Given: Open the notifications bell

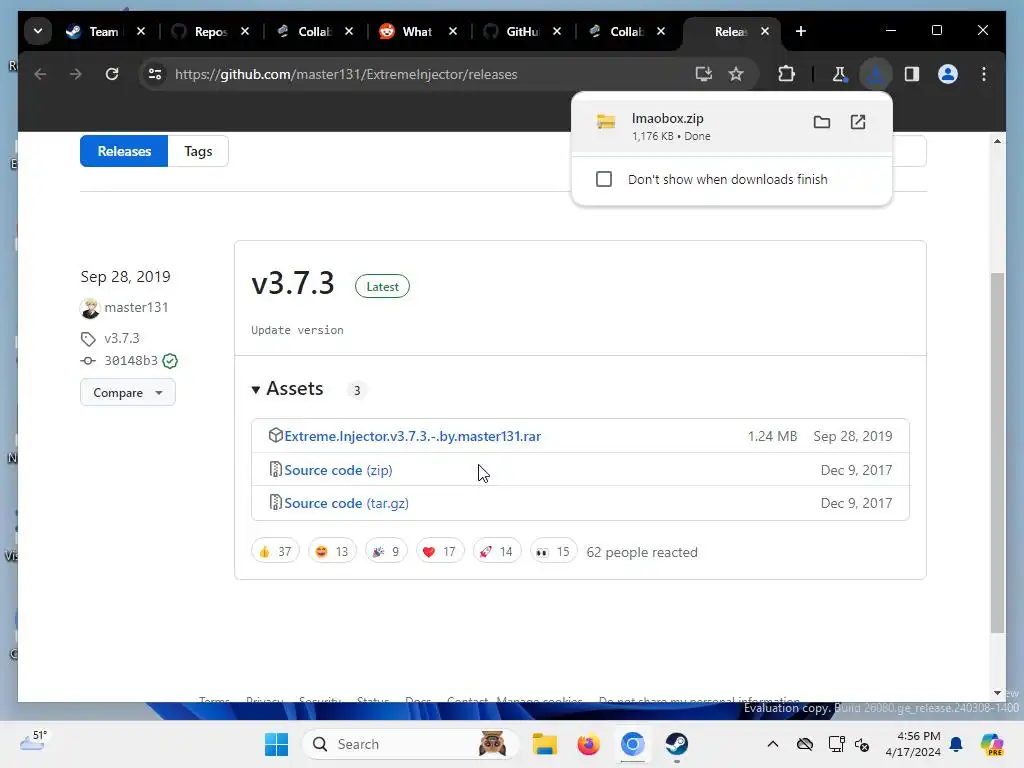Looking at the screenshot, I should (956, 744).
